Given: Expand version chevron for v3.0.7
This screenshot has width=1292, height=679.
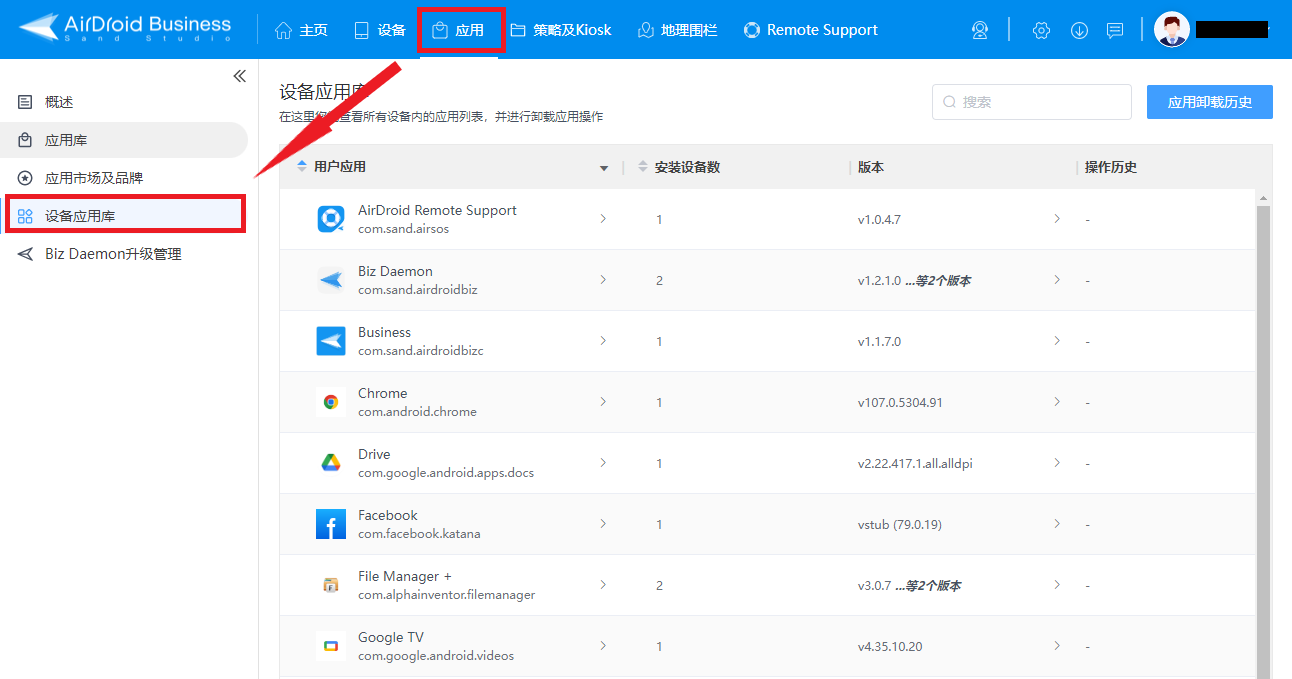Looking at the screenshot, I should (x=1057, y=584).
